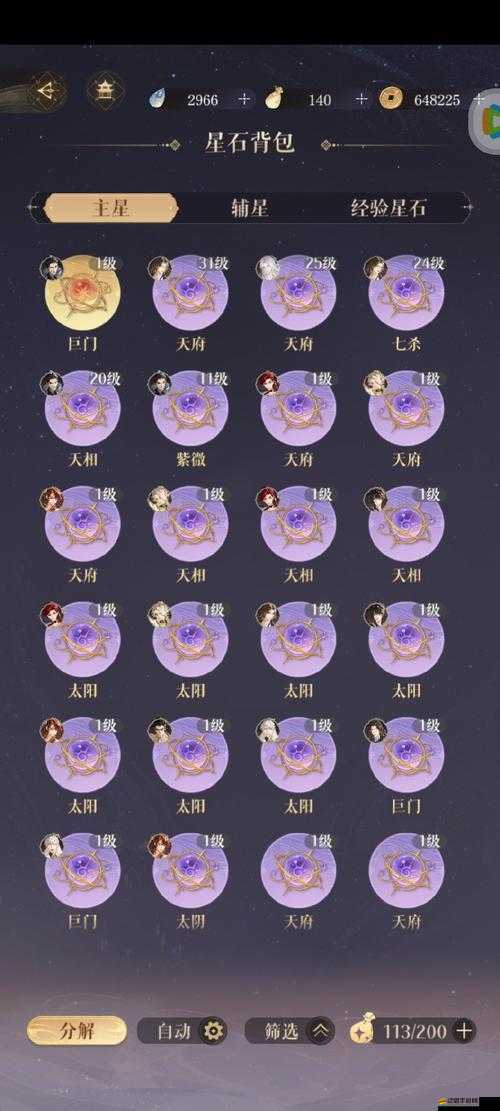Select the 太阴 star stone in last row
The image size is (500, 1111).
190,870
